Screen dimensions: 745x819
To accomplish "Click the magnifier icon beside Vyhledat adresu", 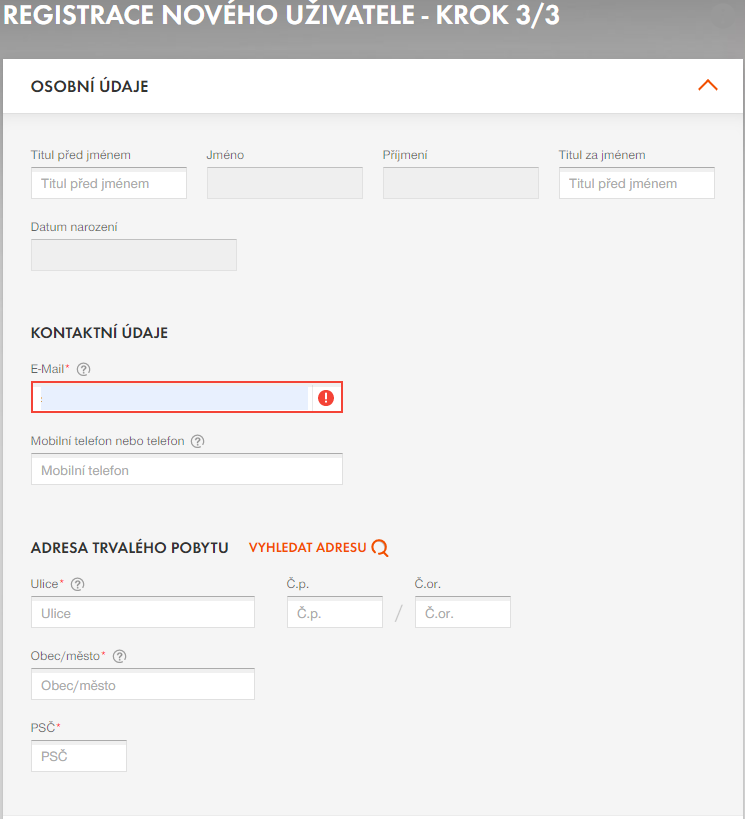I will (380, 548).
